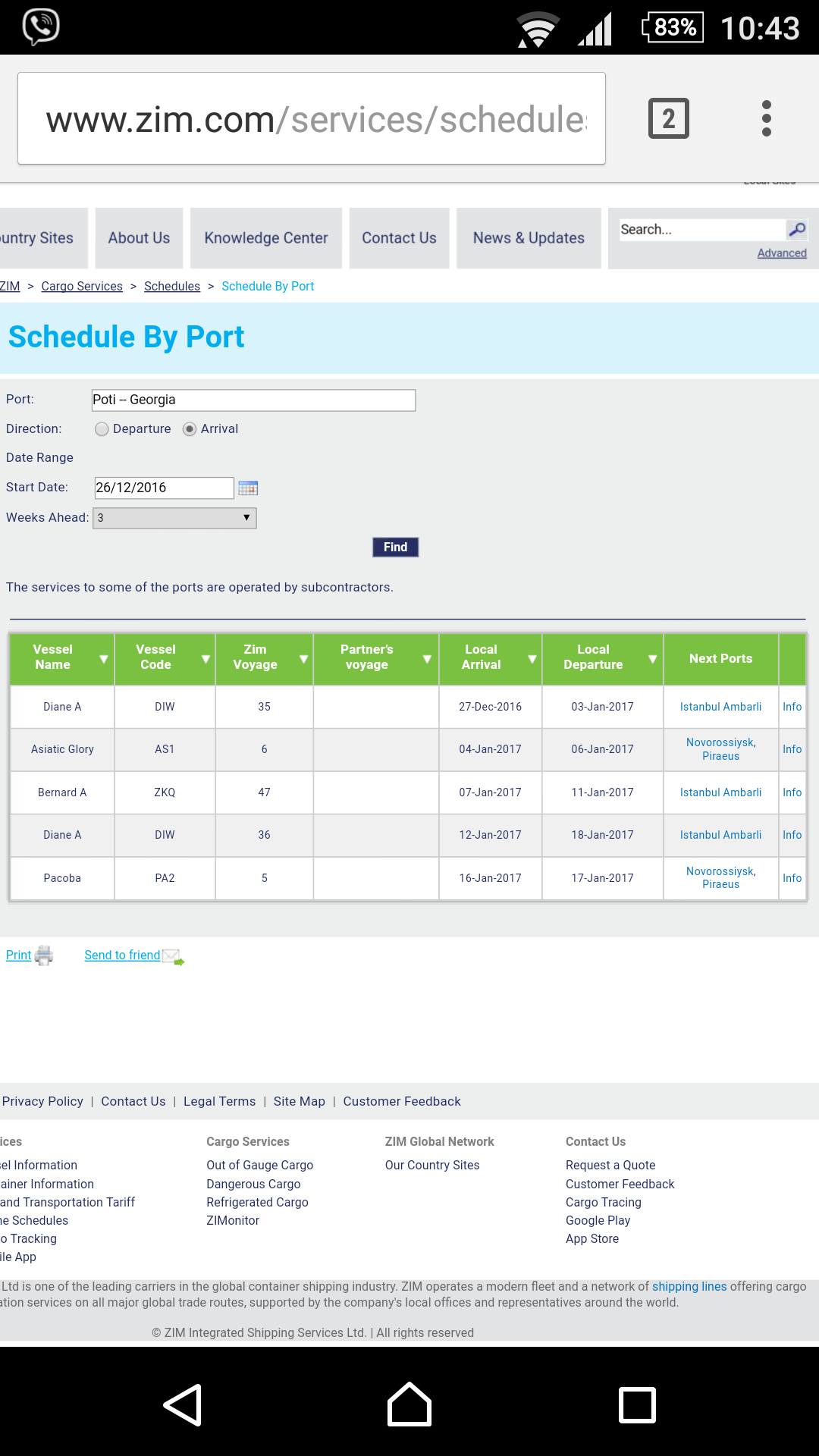The image size is (819, 1456).
Task: Open the Contact Us top menu tab
Action: point(399,238)
